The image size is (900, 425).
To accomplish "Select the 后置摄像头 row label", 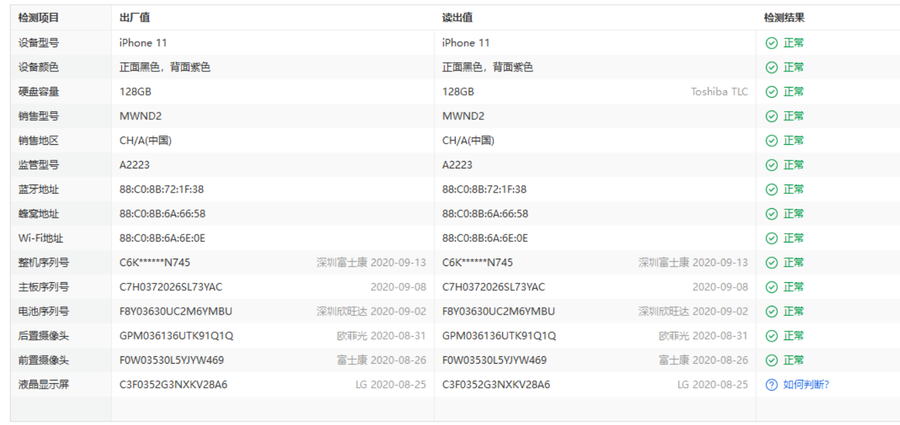I will click(44, 336).
